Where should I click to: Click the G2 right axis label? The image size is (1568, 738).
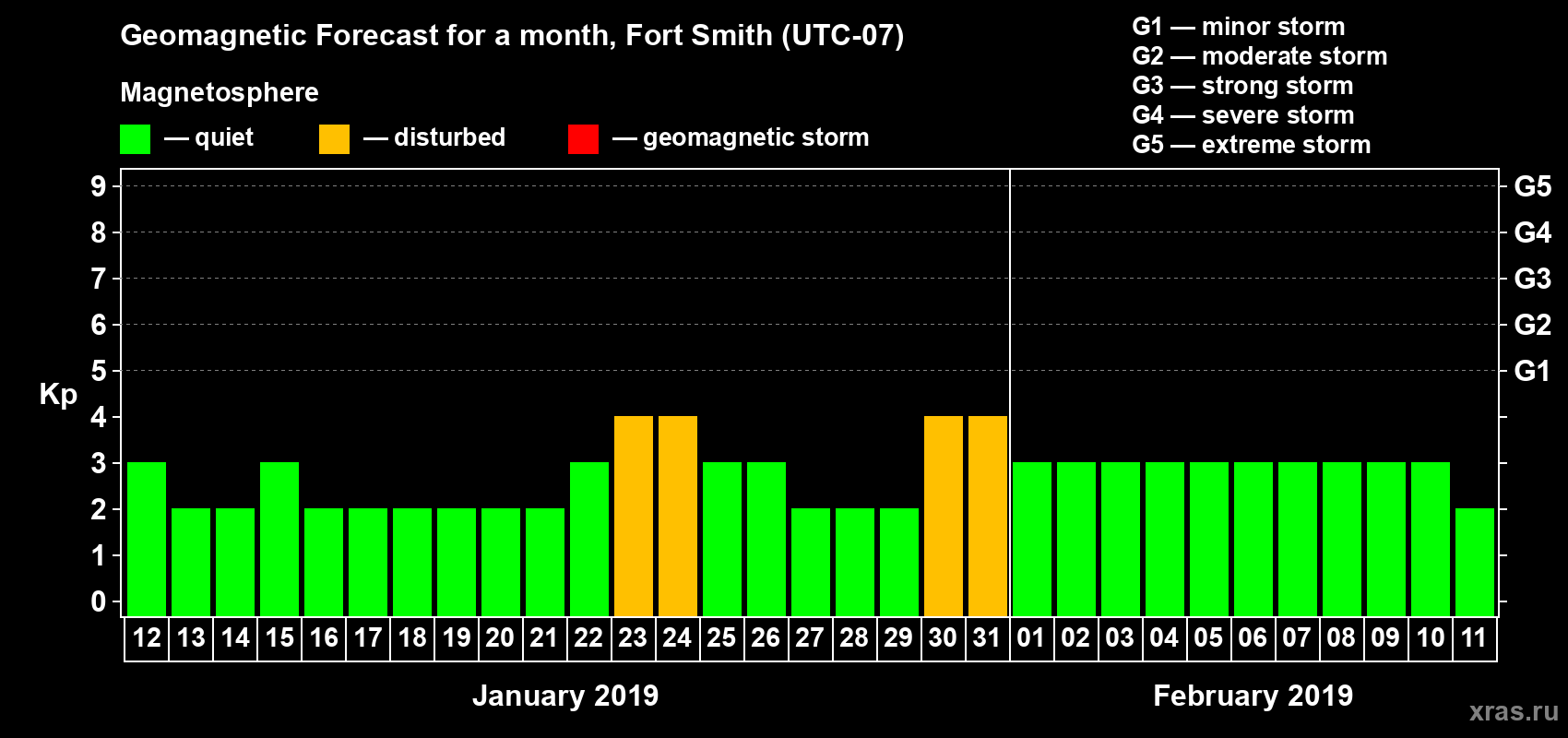[x=1532, y=325]
